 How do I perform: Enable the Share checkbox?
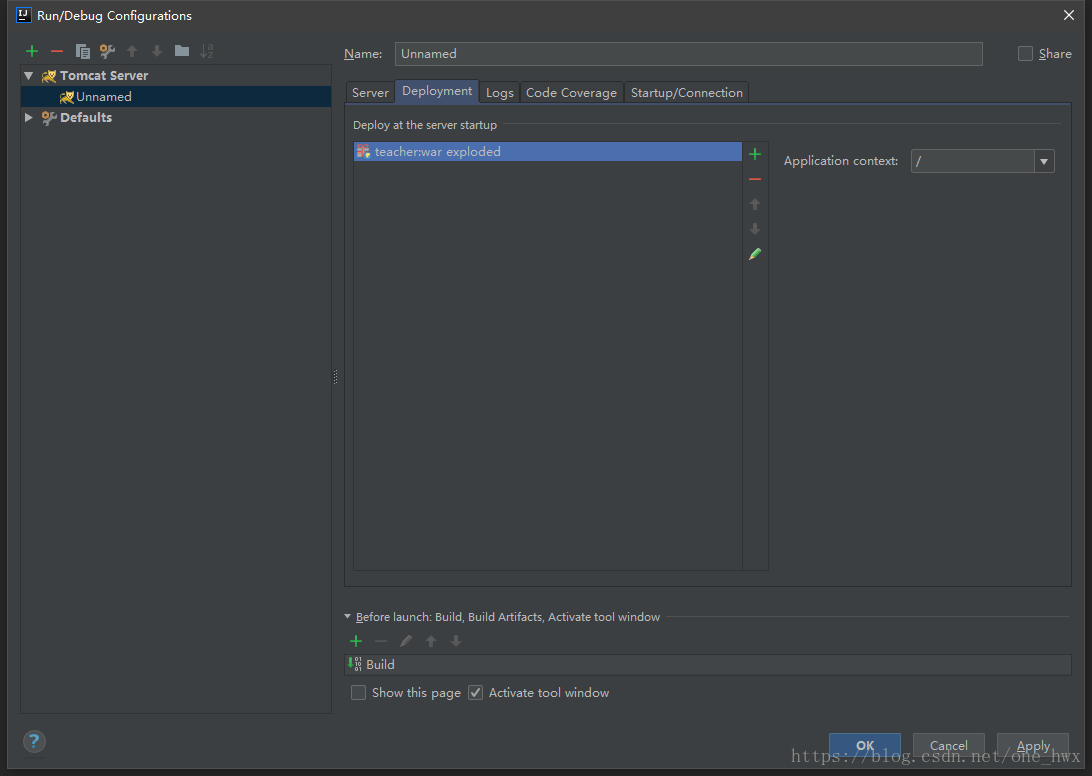click(1025, 54)
